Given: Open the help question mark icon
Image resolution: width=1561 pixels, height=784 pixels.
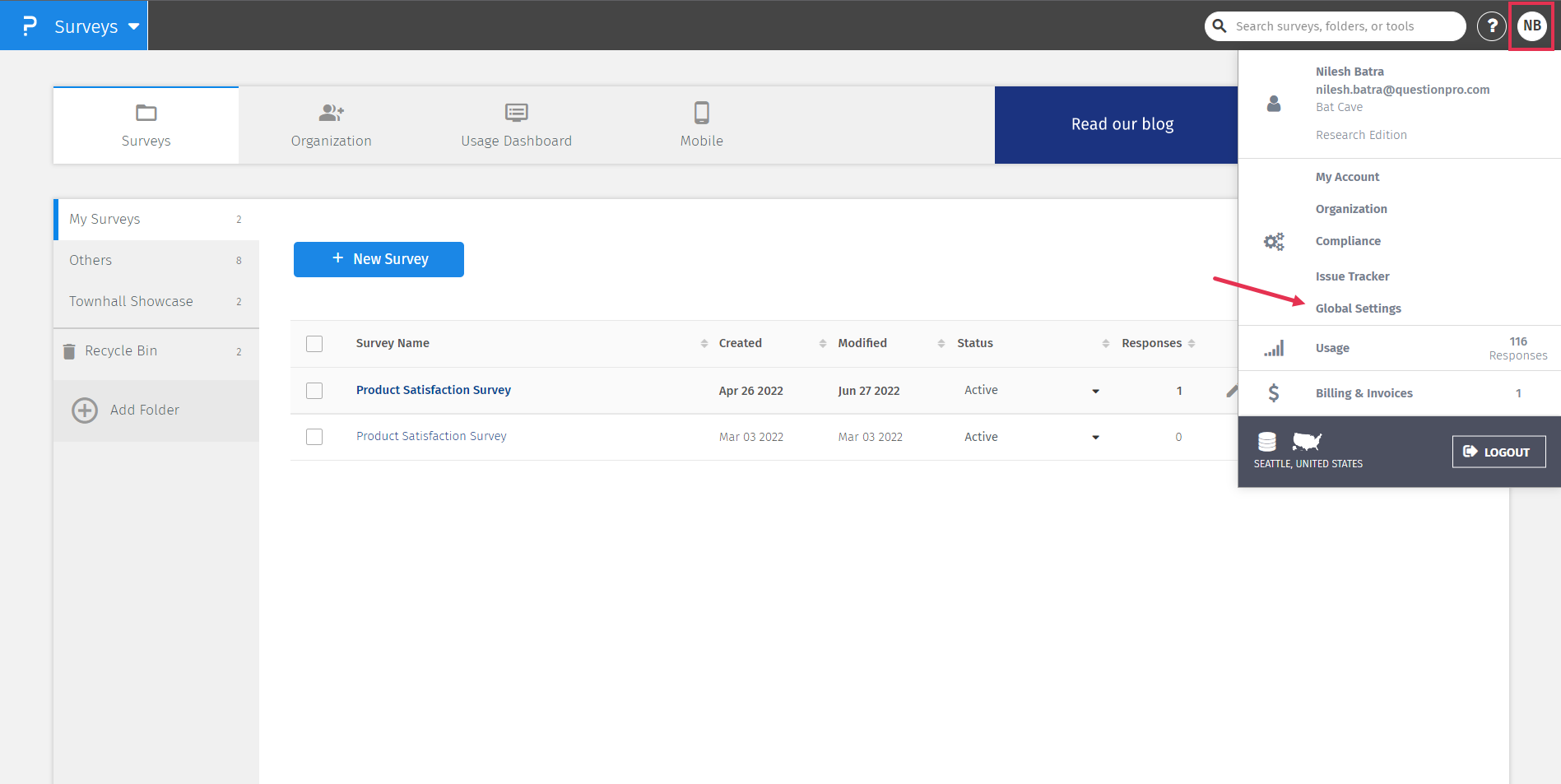Looking at the screenshot, I should coord(1491,26).
